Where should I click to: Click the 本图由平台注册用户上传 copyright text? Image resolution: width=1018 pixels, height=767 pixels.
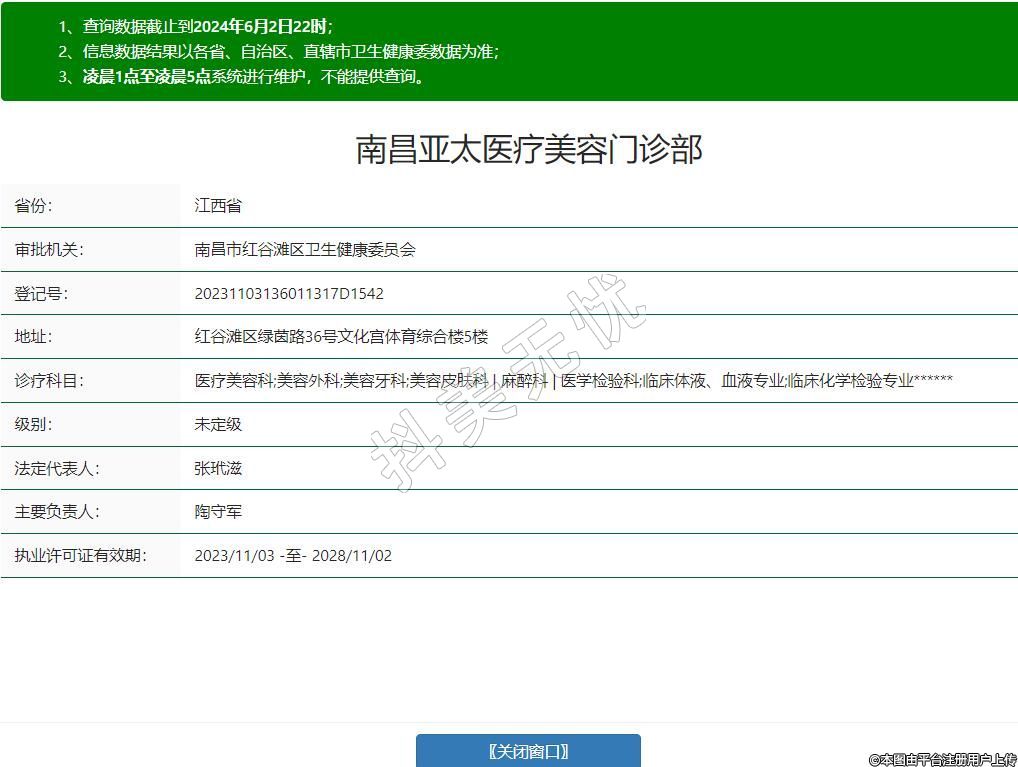point(942,759)
